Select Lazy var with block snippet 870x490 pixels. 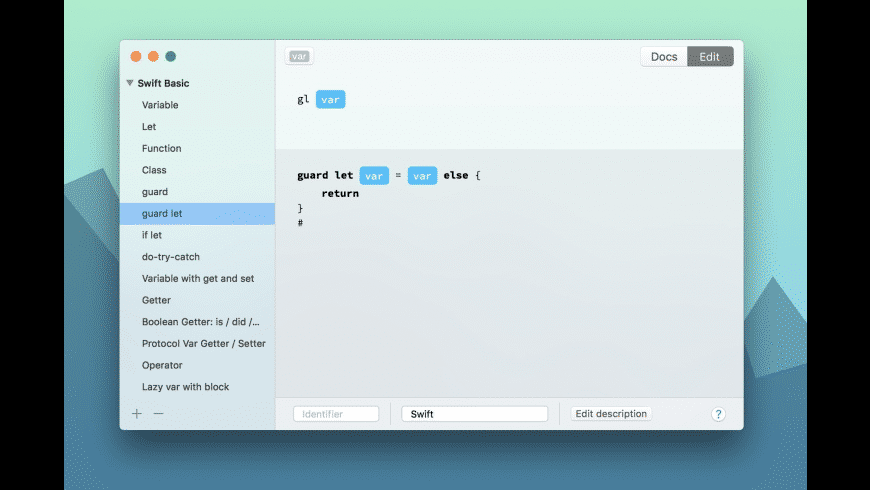pos(198,387)
